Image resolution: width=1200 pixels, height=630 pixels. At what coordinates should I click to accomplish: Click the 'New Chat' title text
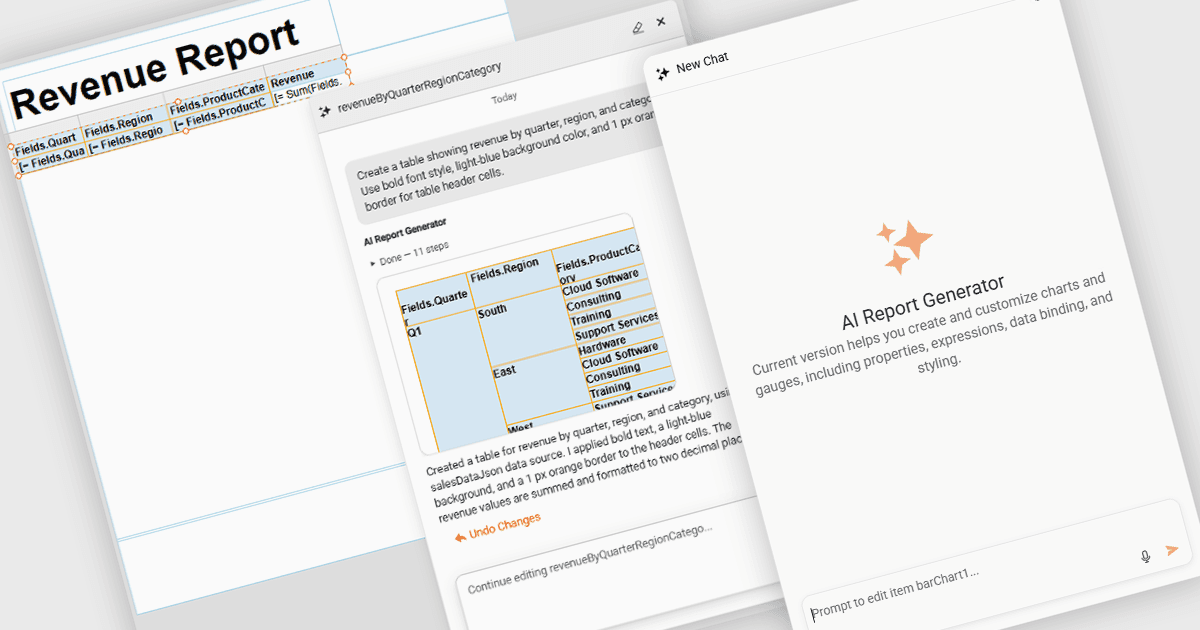point(702,62)
